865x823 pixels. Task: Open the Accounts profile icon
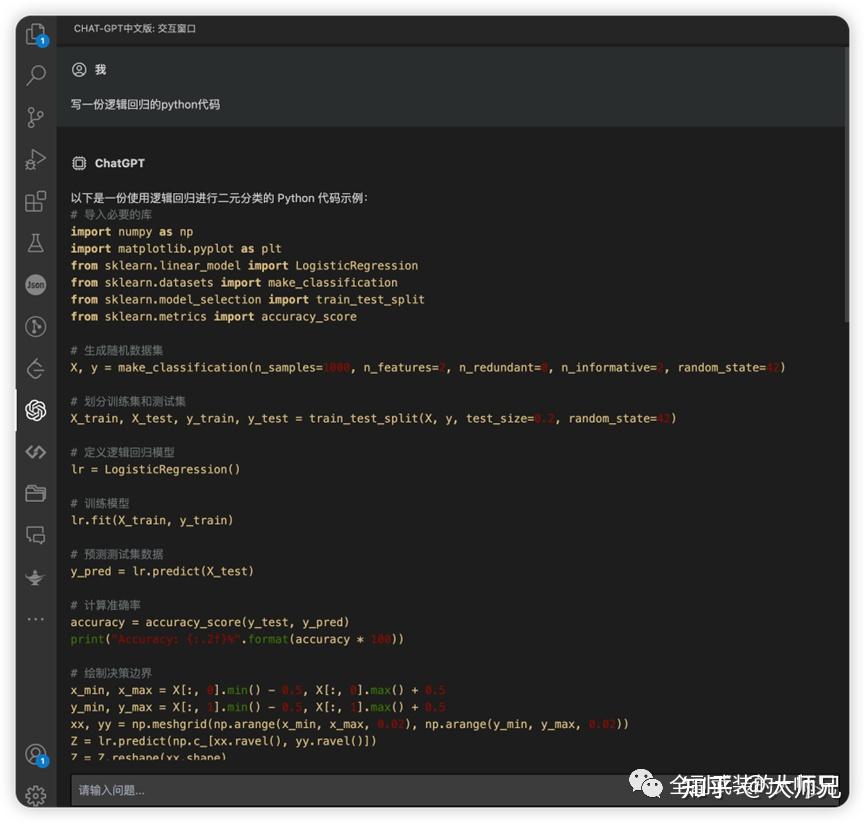click(36, 754)
